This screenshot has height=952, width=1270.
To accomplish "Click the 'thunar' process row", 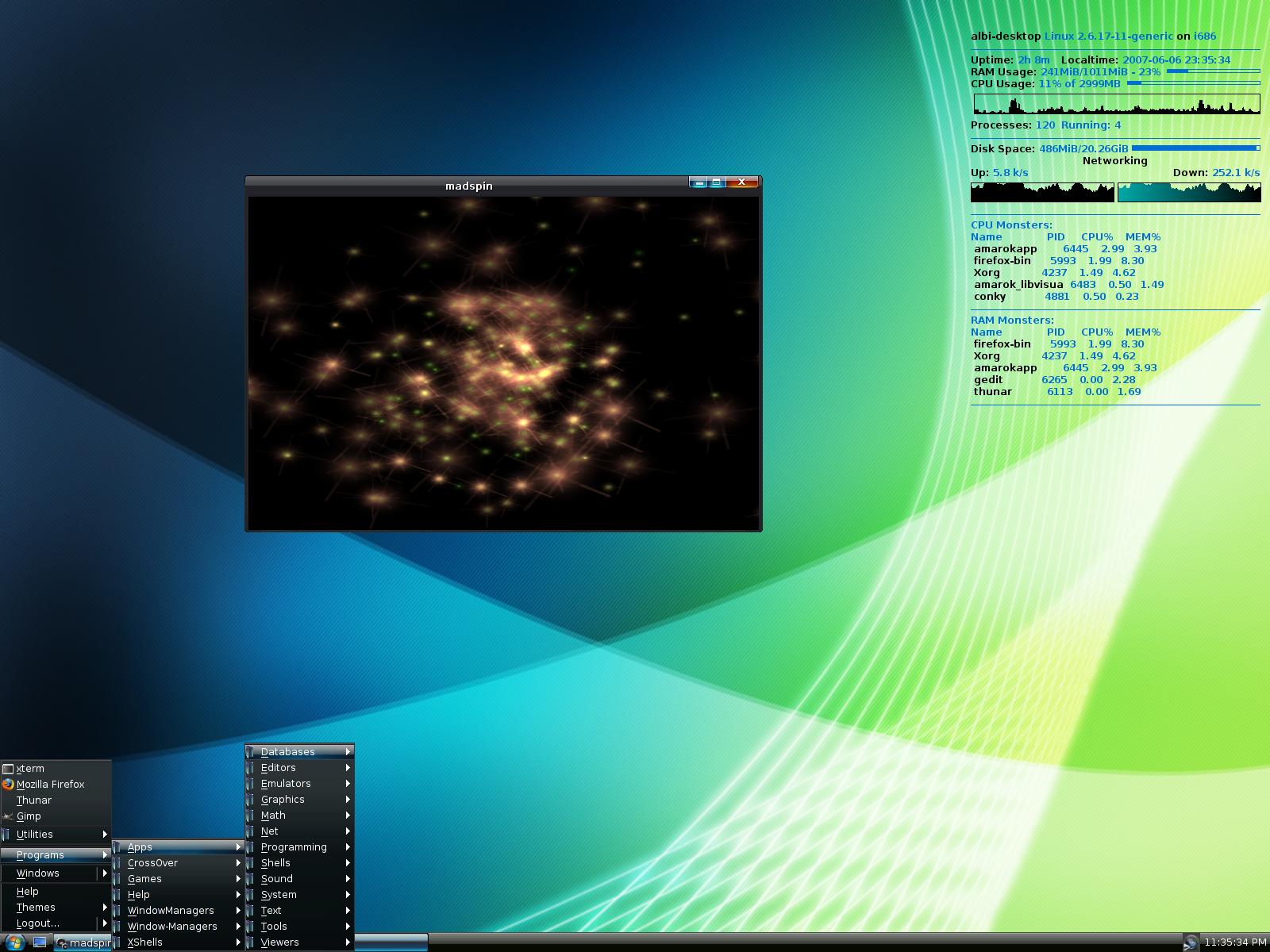I will [x=1056, y=391].
